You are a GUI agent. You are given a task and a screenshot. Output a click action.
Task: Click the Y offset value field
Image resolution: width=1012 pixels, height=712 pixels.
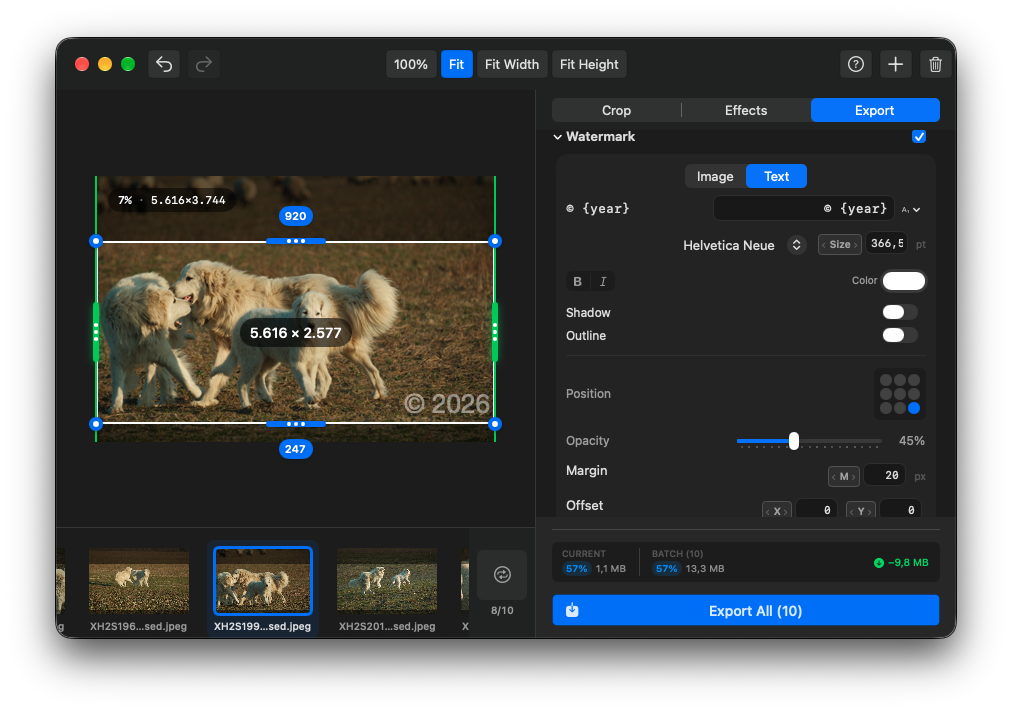pos(900,509)
